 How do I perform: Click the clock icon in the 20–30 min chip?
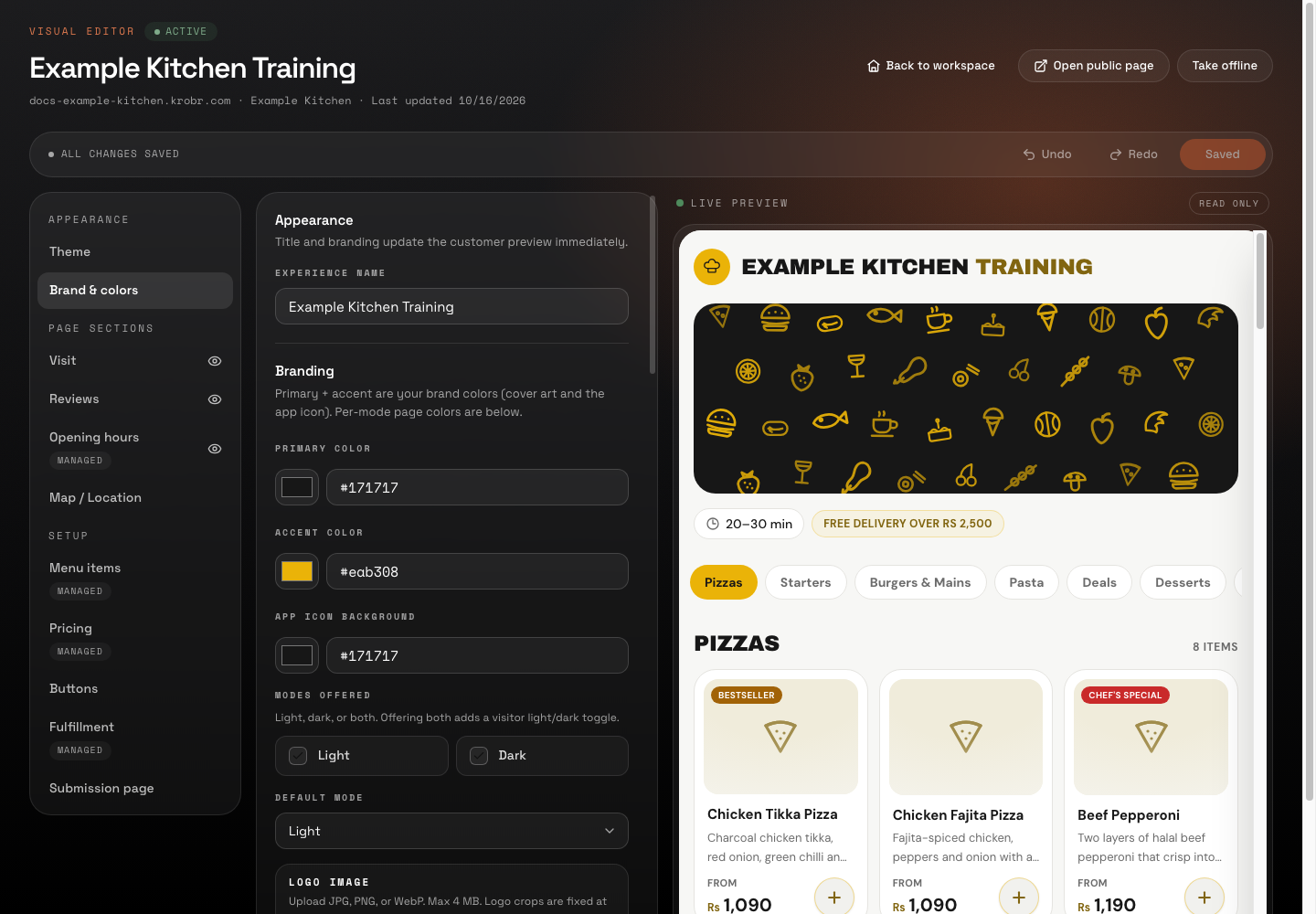click(713, 524)
